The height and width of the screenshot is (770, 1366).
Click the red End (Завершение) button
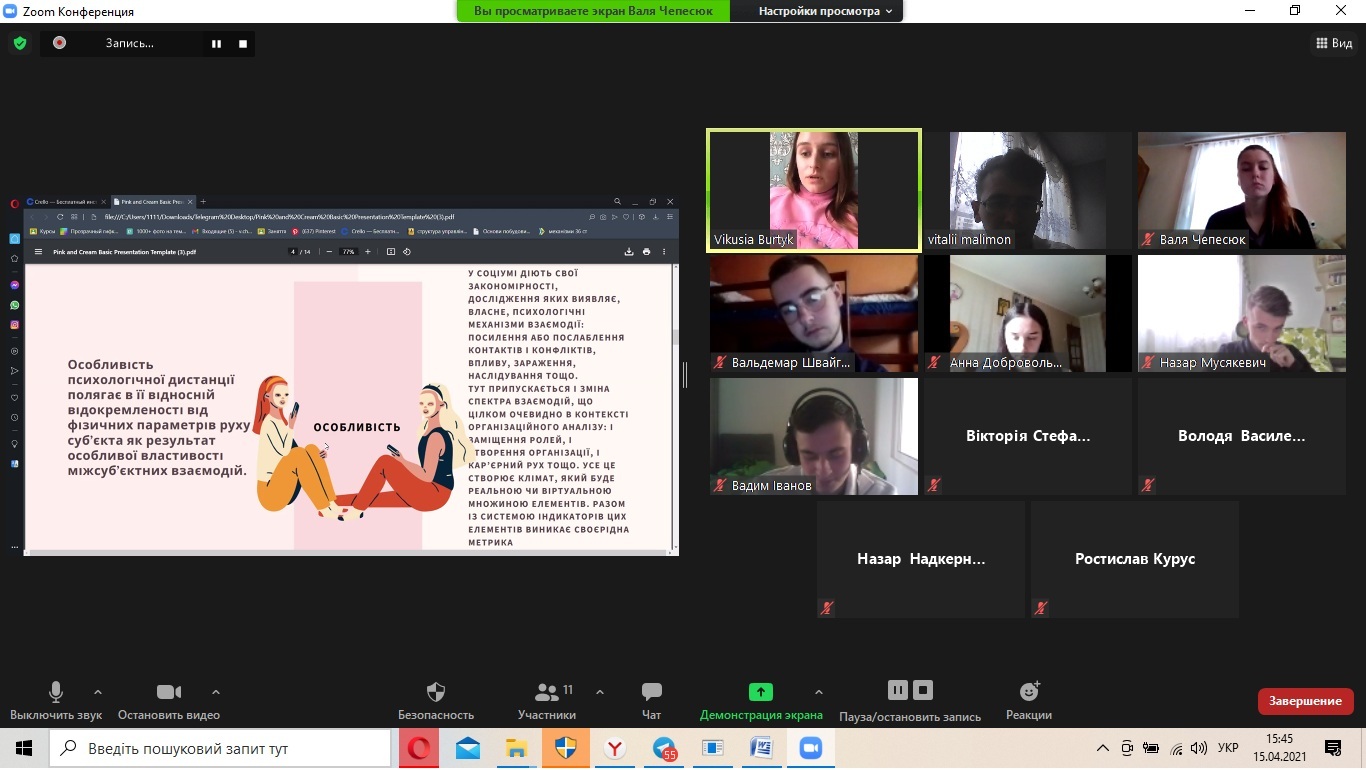coord(1305,701)
